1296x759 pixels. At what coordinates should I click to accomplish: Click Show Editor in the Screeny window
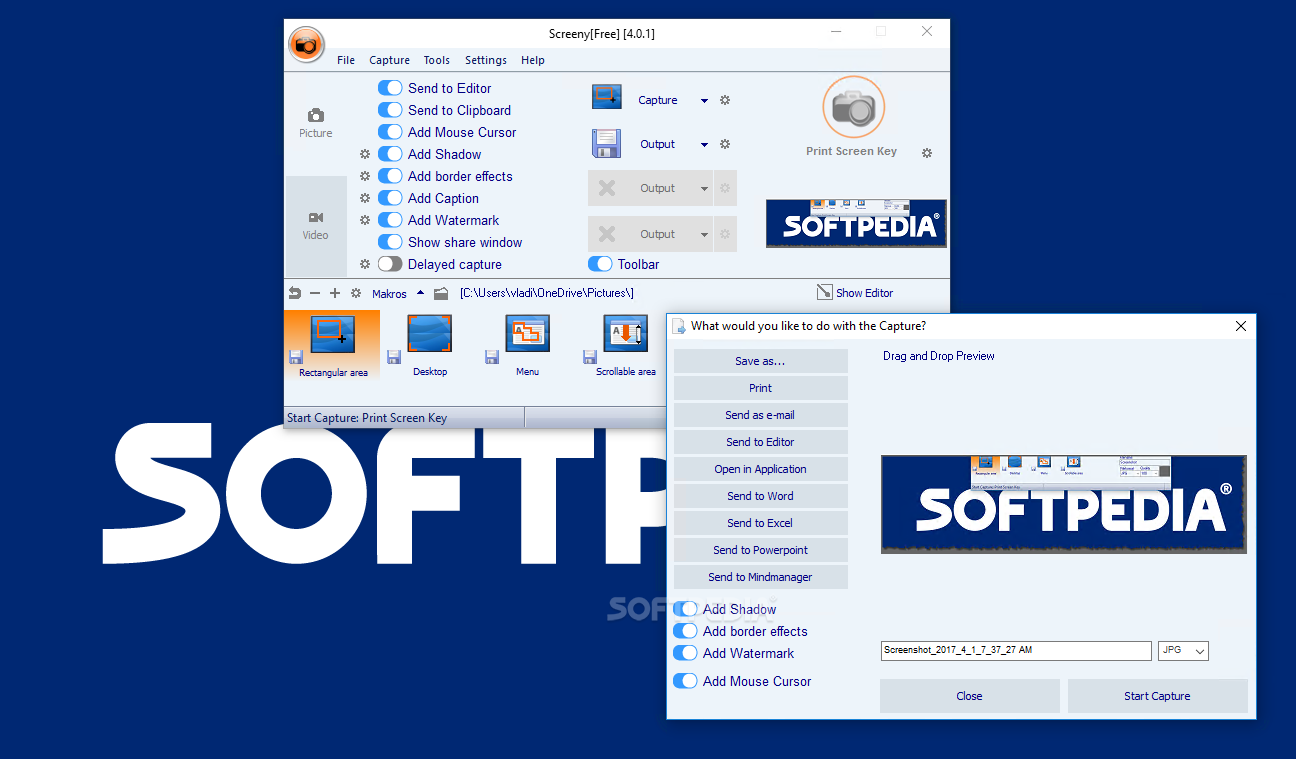tap(855, 293)
